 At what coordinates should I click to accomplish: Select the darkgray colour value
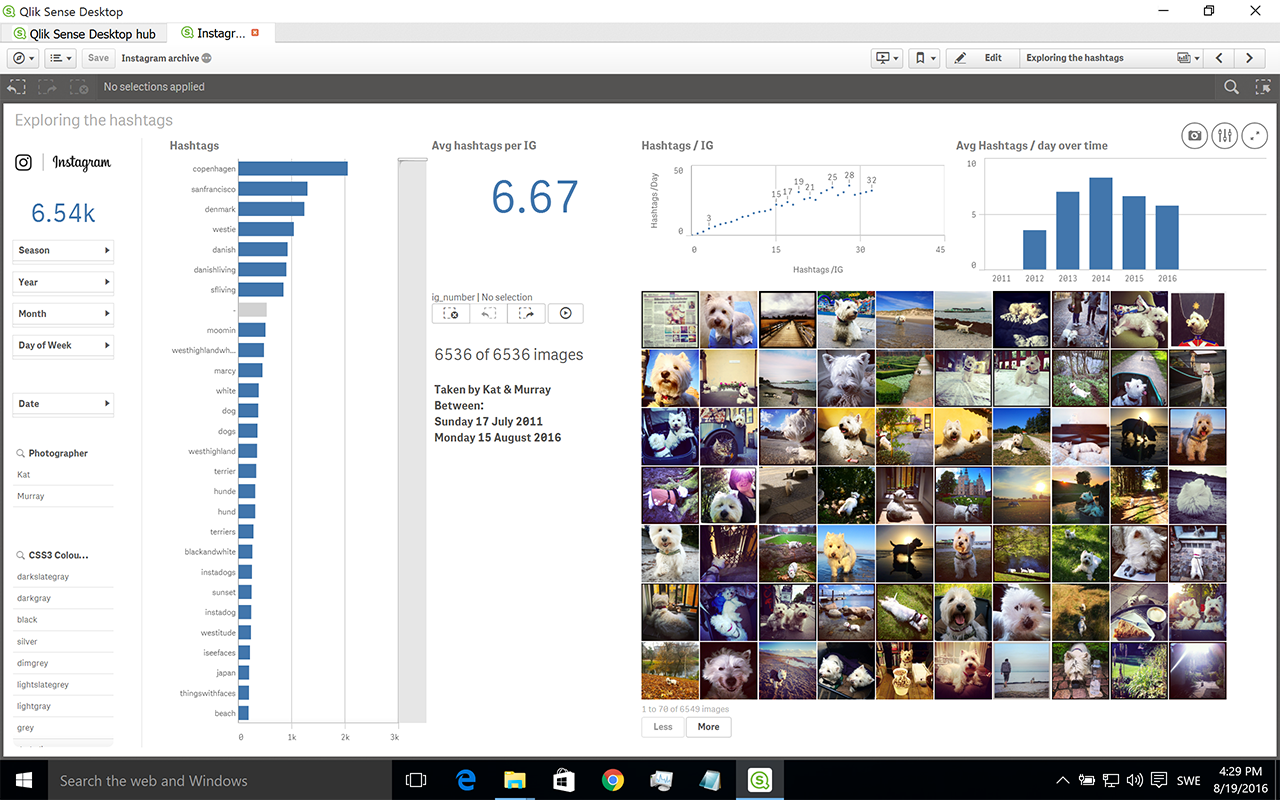click(63, 598)
